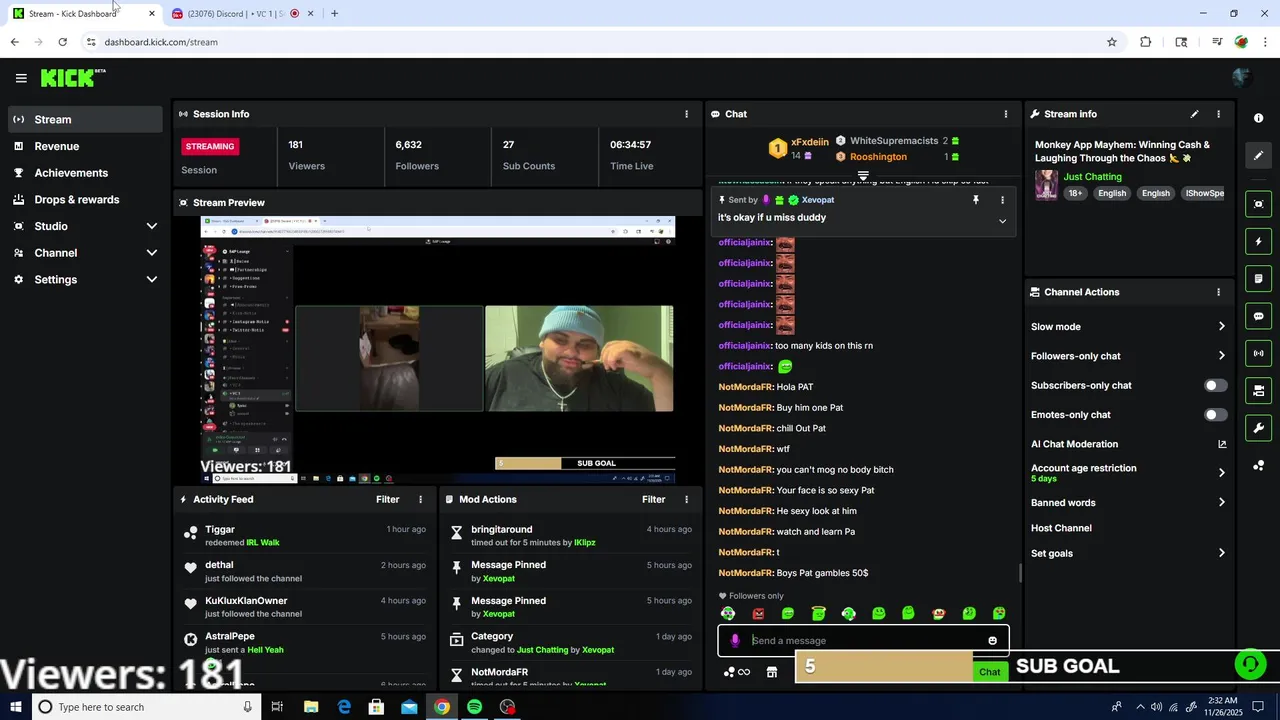Open Followers-only chat options arrow
The image size is (1280, 720).
pos(1221,356)
